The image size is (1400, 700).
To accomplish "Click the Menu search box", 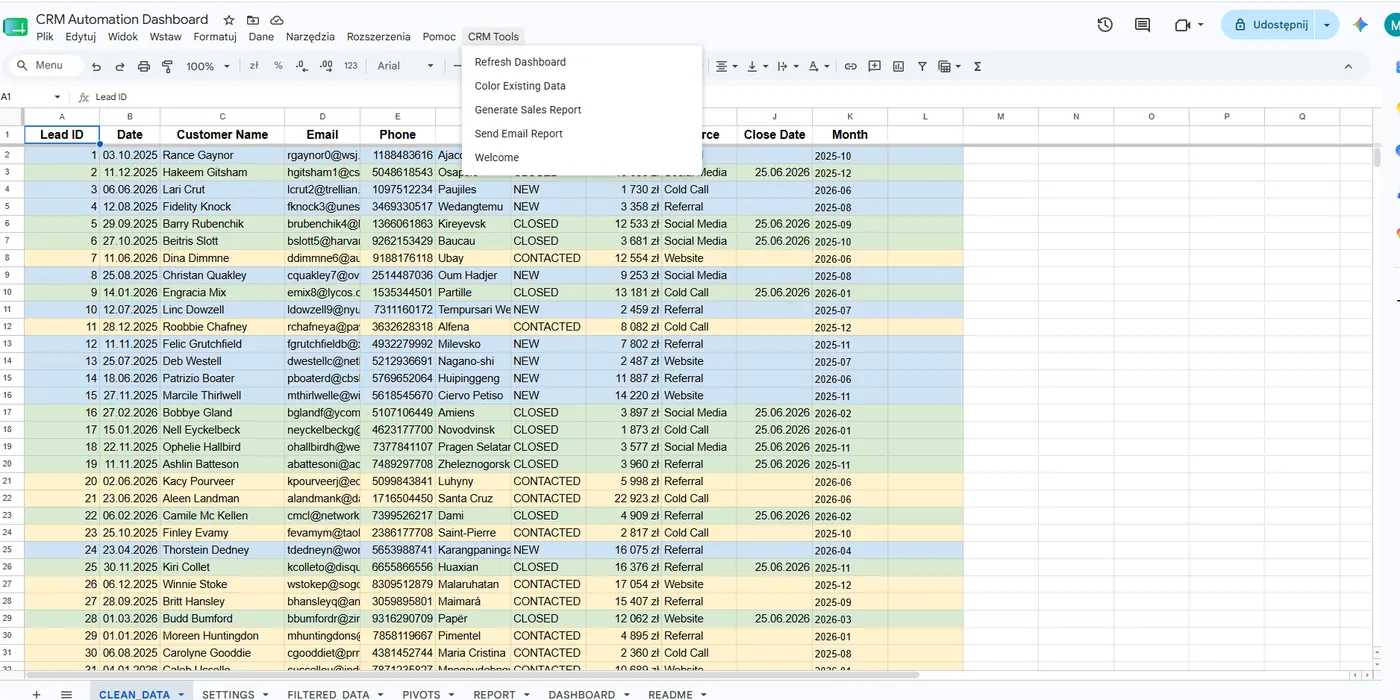I will [44, 66].
